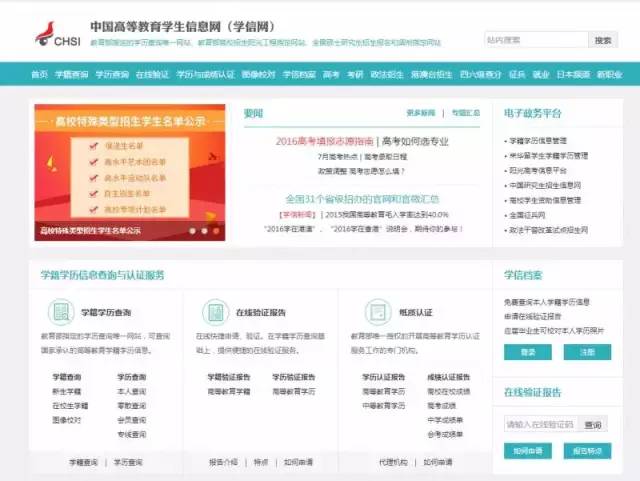This screenshot has height=481, width=640.
Task: Open 学历与成绩认证 in navigation bar
Action: [x=205, y=74]
